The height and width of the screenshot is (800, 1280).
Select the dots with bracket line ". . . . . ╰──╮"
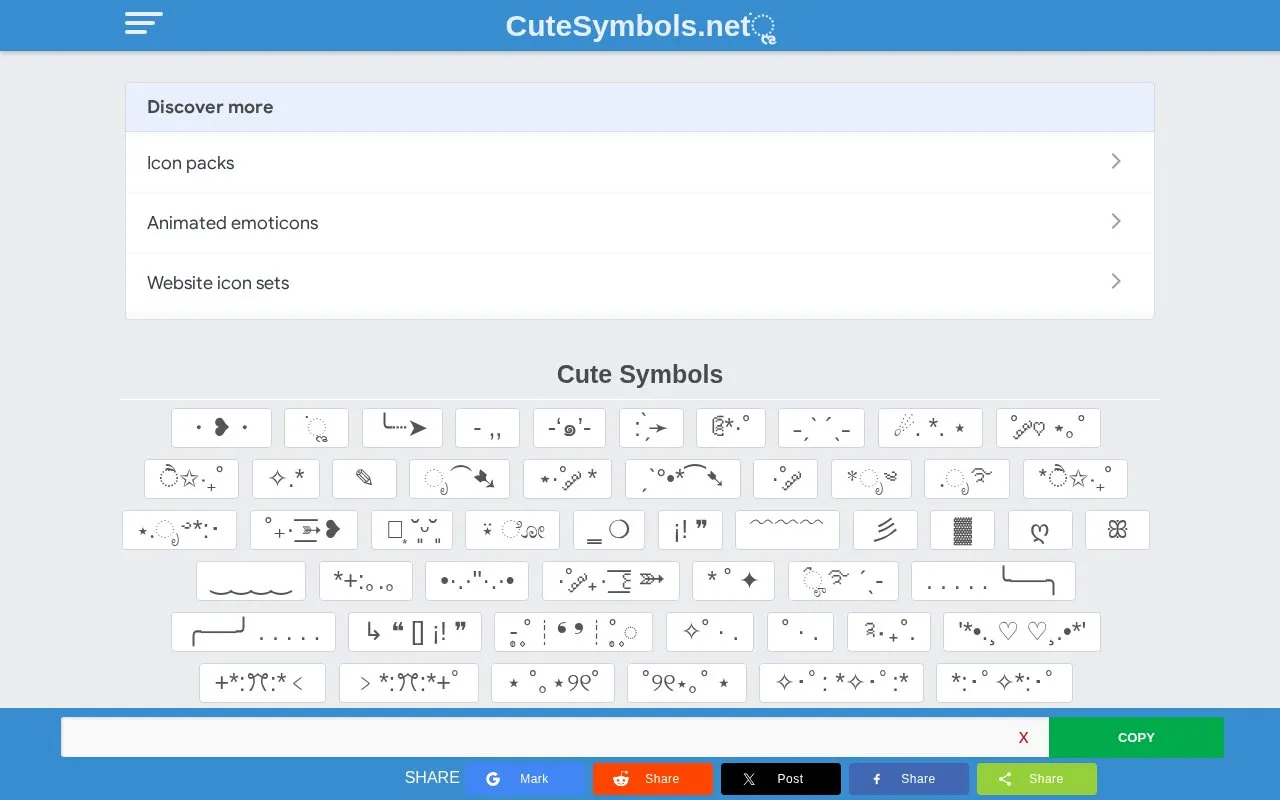[993, 581]
